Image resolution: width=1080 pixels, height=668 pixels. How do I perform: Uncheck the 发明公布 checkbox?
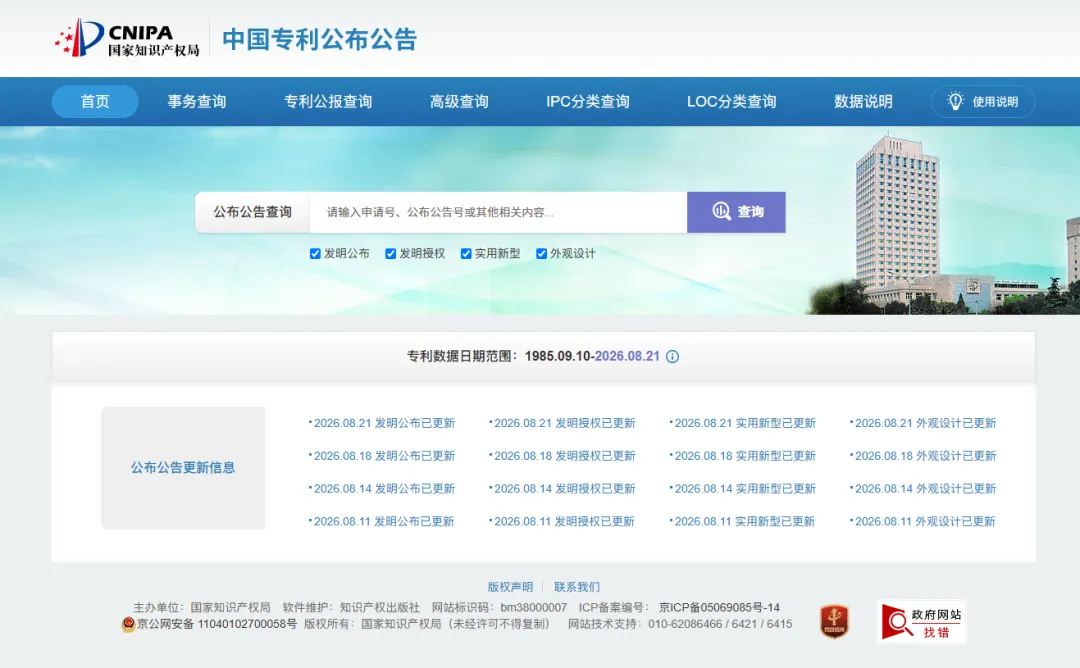click(x=315, y=253)
